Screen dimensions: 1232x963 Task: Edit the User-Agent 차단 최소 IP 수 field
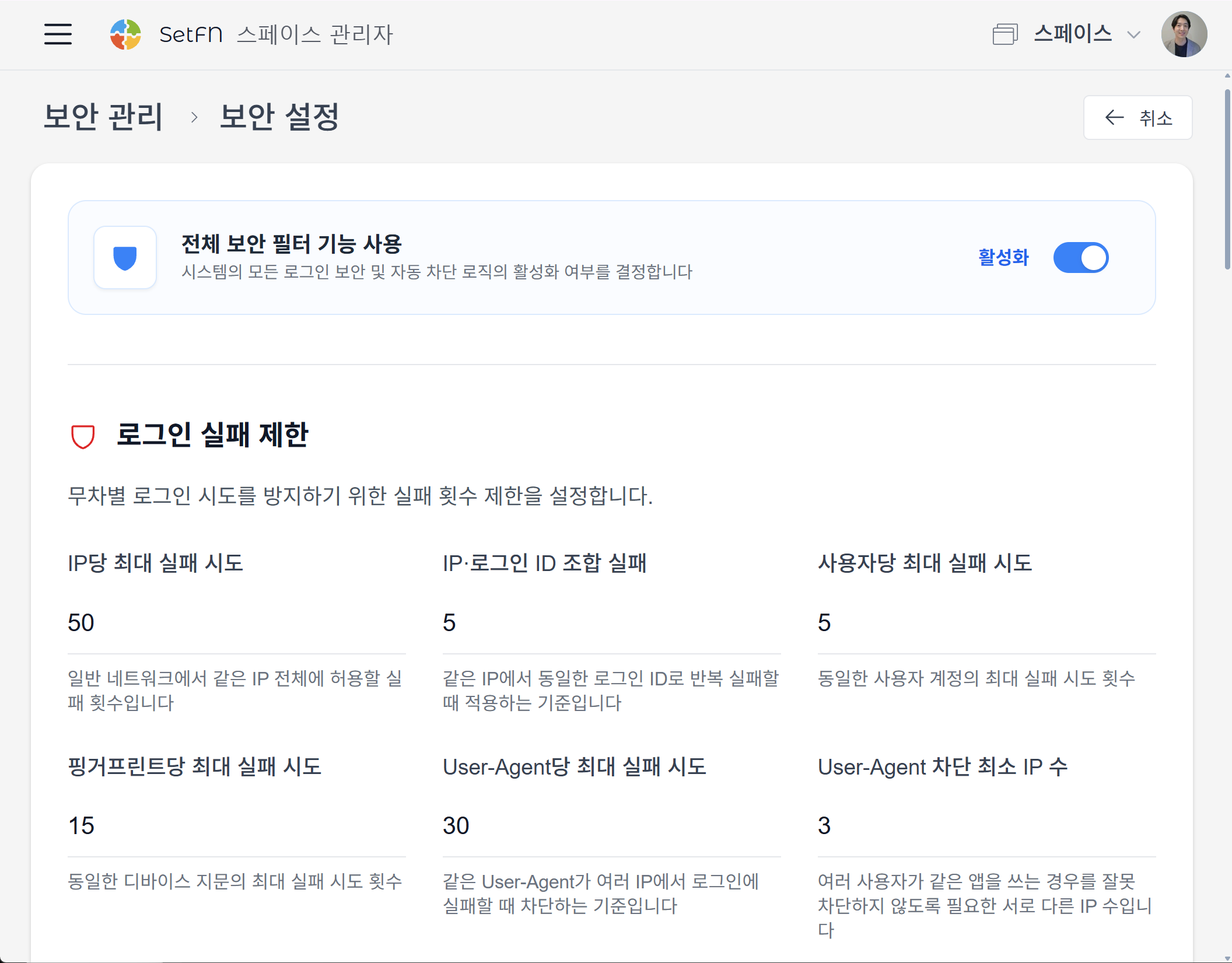[x=986, y=826]
